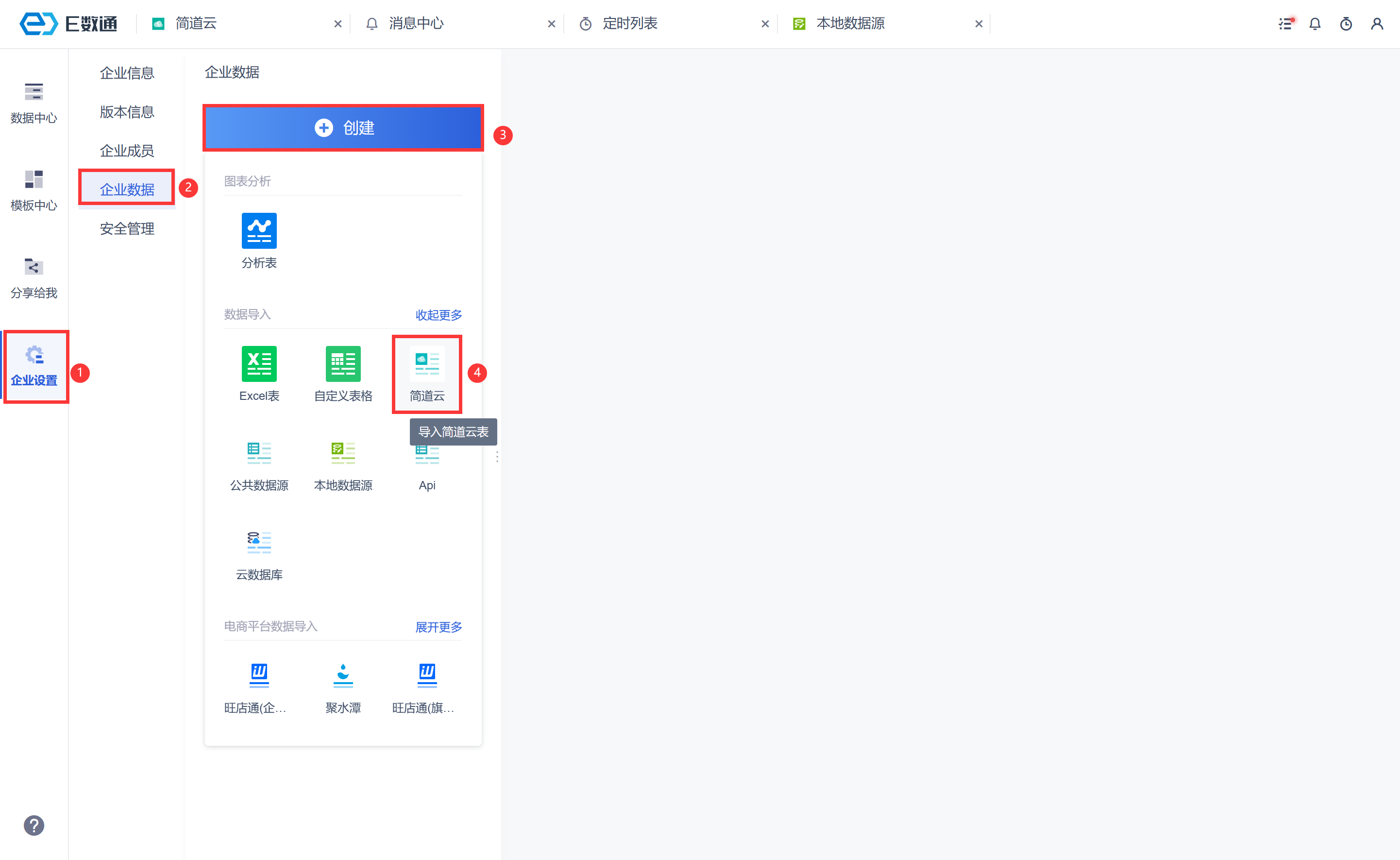Image resolution: width=1400 pixels, height=860 pixels.
Task: Select the Excel表 import icon
Action: click(259, 364)
